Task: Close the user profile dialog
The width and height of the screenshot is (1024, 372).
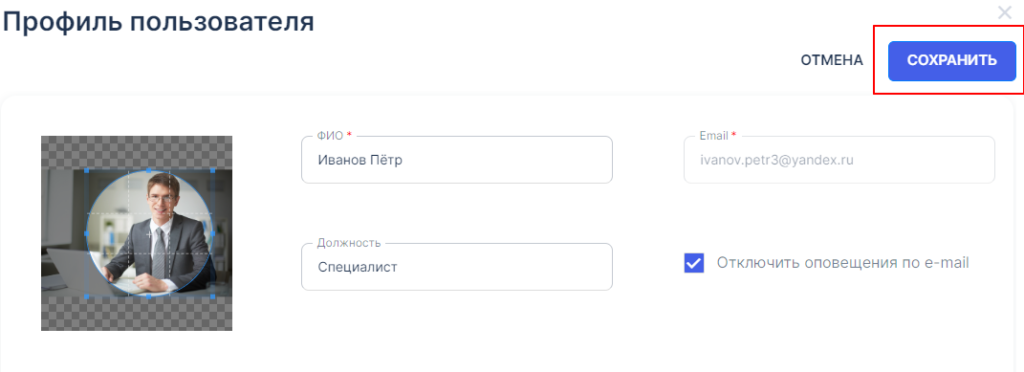Action: coord(1004,12)
